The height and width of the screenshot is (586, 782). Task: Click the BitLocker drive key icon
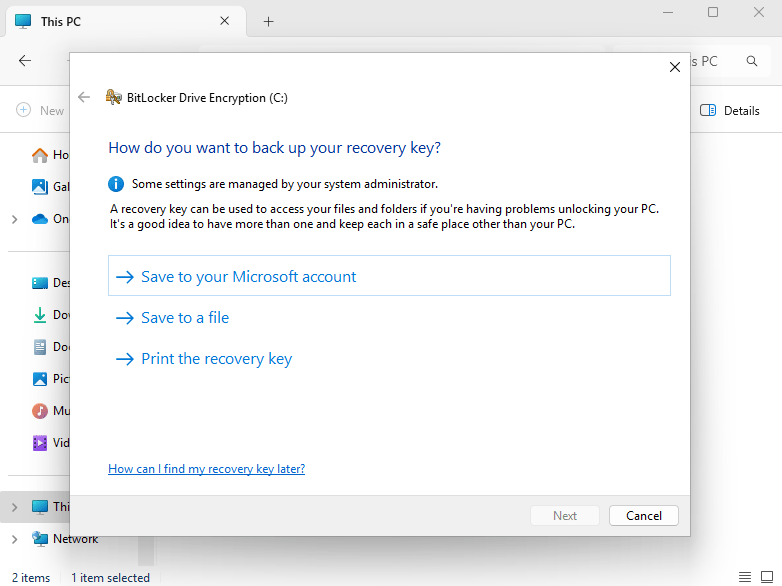[x=114, y=98]
